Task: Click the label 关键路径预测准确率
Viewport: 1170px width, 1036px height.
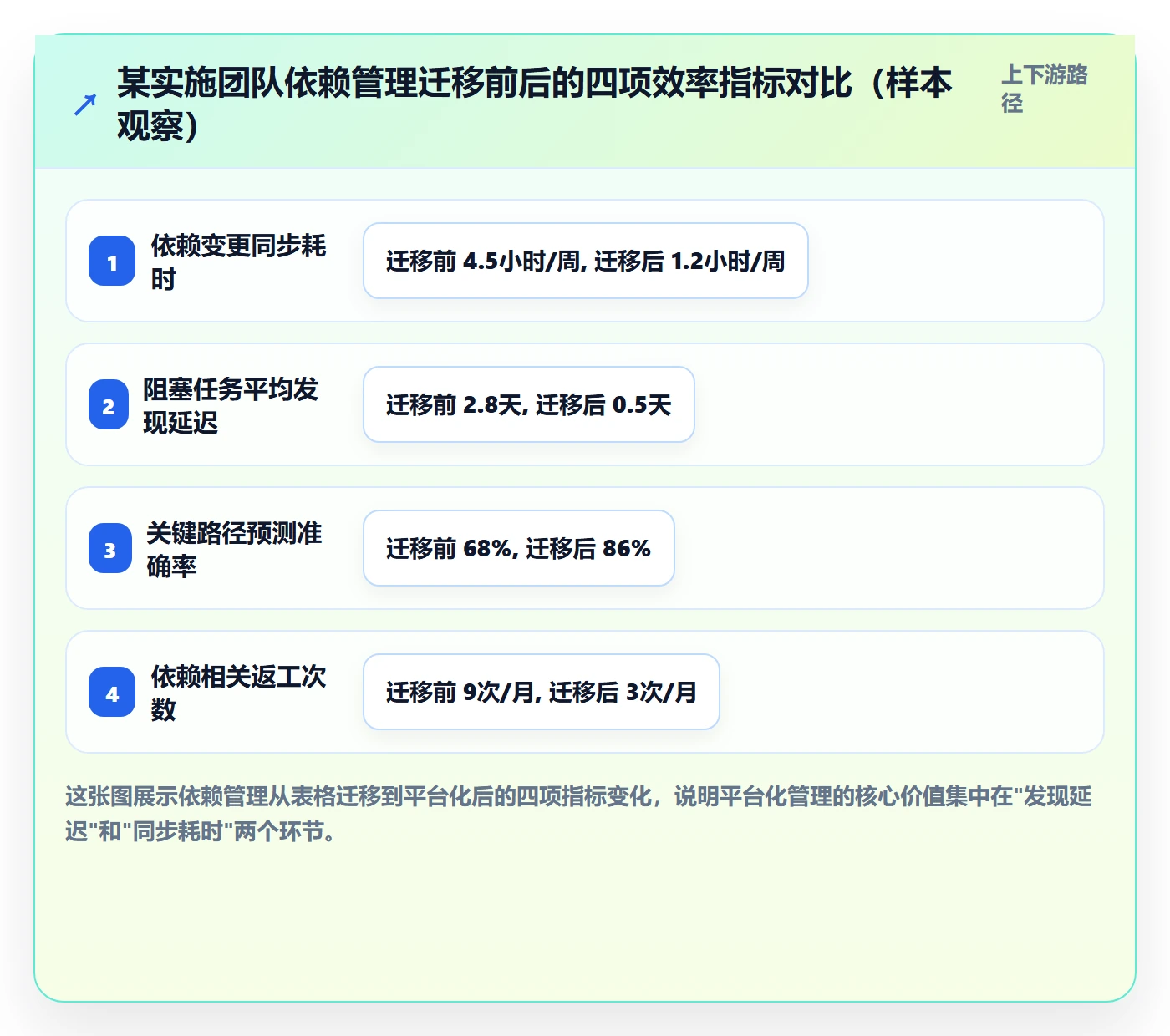Action: (234, 549)
